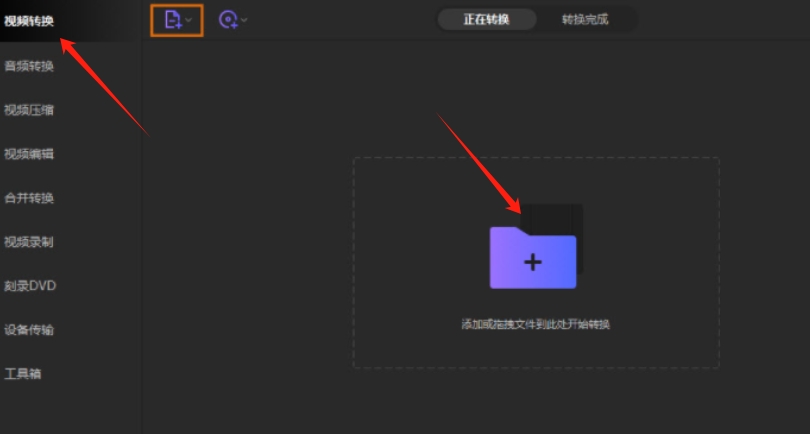Open 工具箱 in the sidebar
The width and height of the screenshot is (810, 434).
point(23,374)
